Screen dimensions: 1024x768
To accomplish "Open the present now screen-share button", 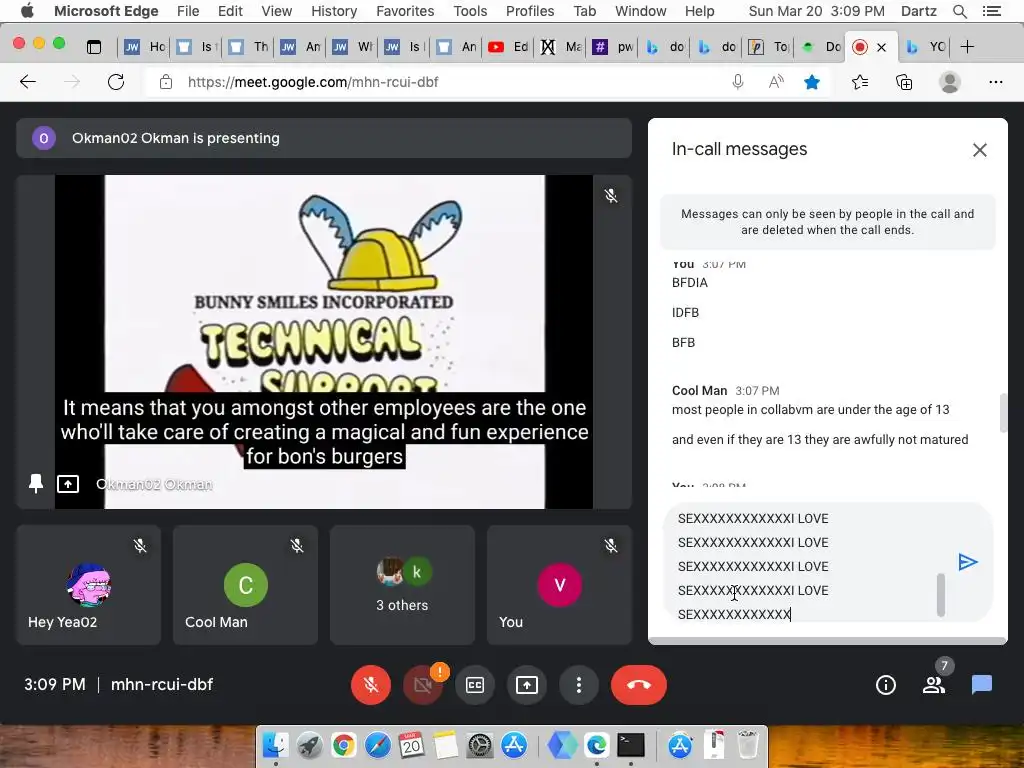I will click(x=526, y=684).
